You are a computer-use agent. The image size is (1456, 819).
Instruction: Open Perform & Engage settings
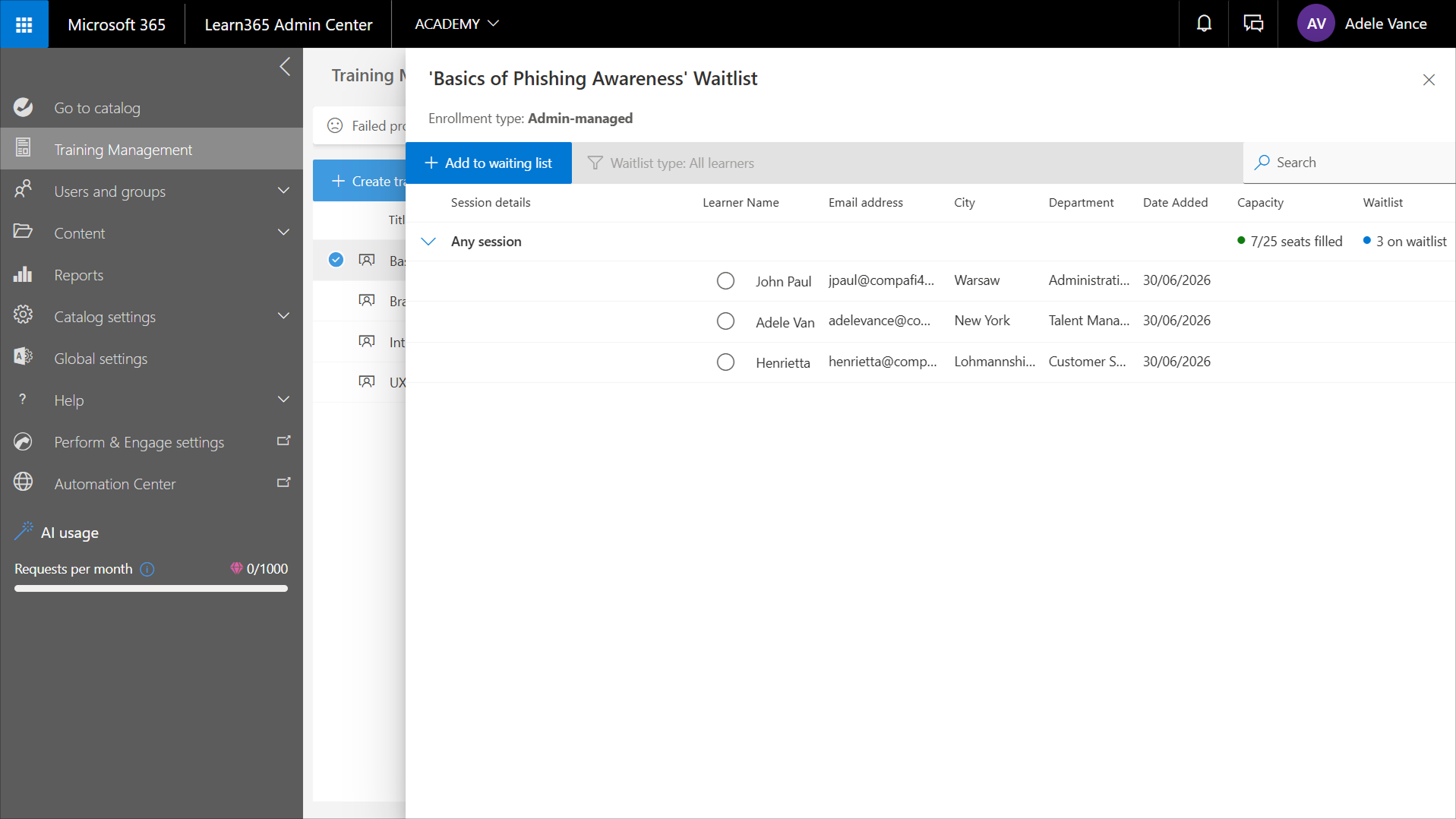pyautogui.click(x=152, y=442)
